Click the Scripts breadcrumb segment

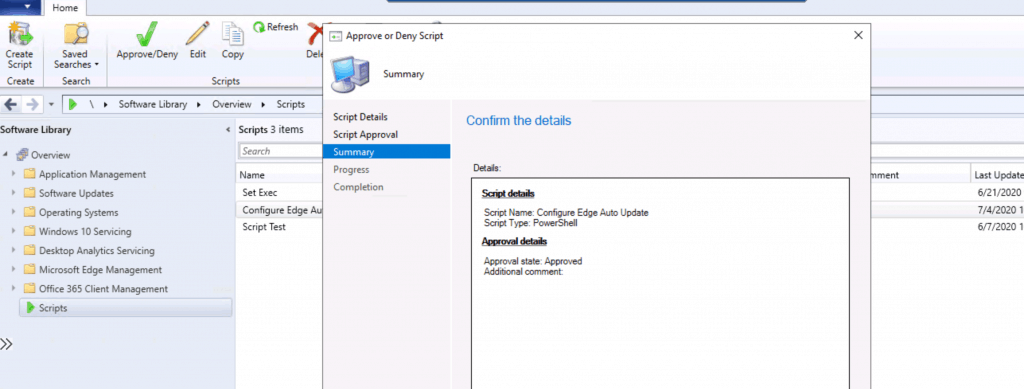(291, 104)
